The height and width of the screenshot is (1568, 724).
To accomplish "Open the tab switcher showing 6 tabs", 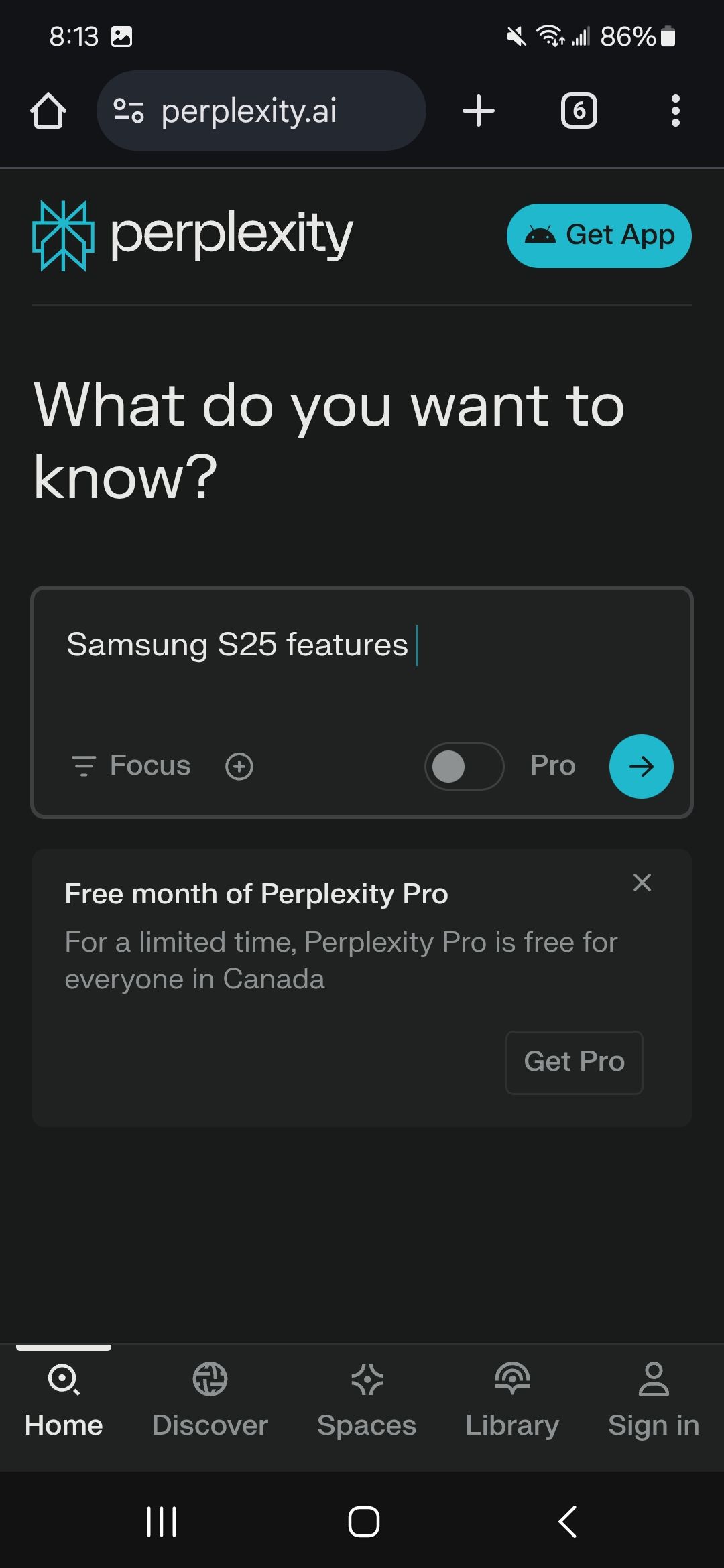I will (579, 111).
